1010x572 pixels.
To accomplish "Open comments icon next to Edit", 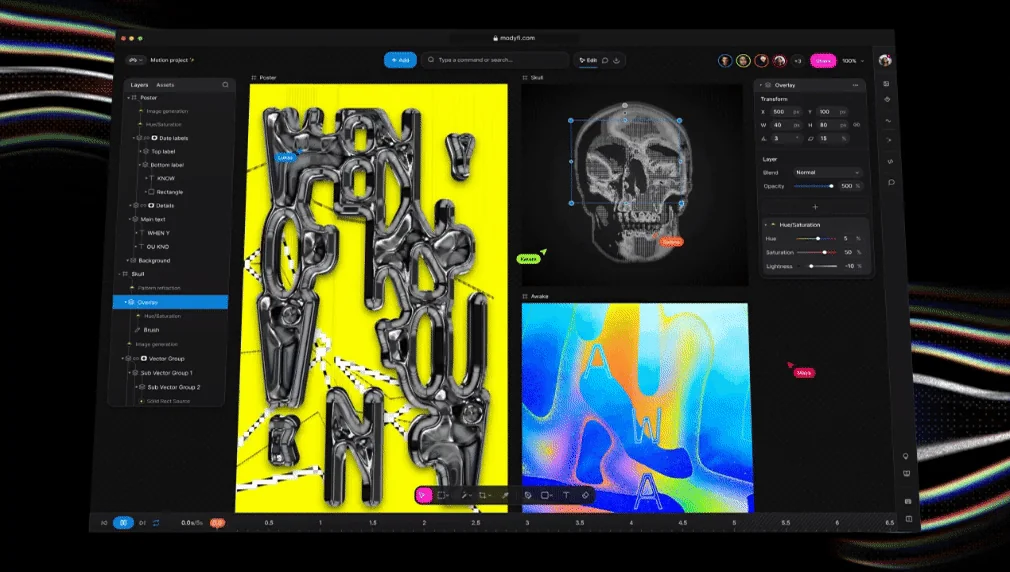I will point(605,60).
